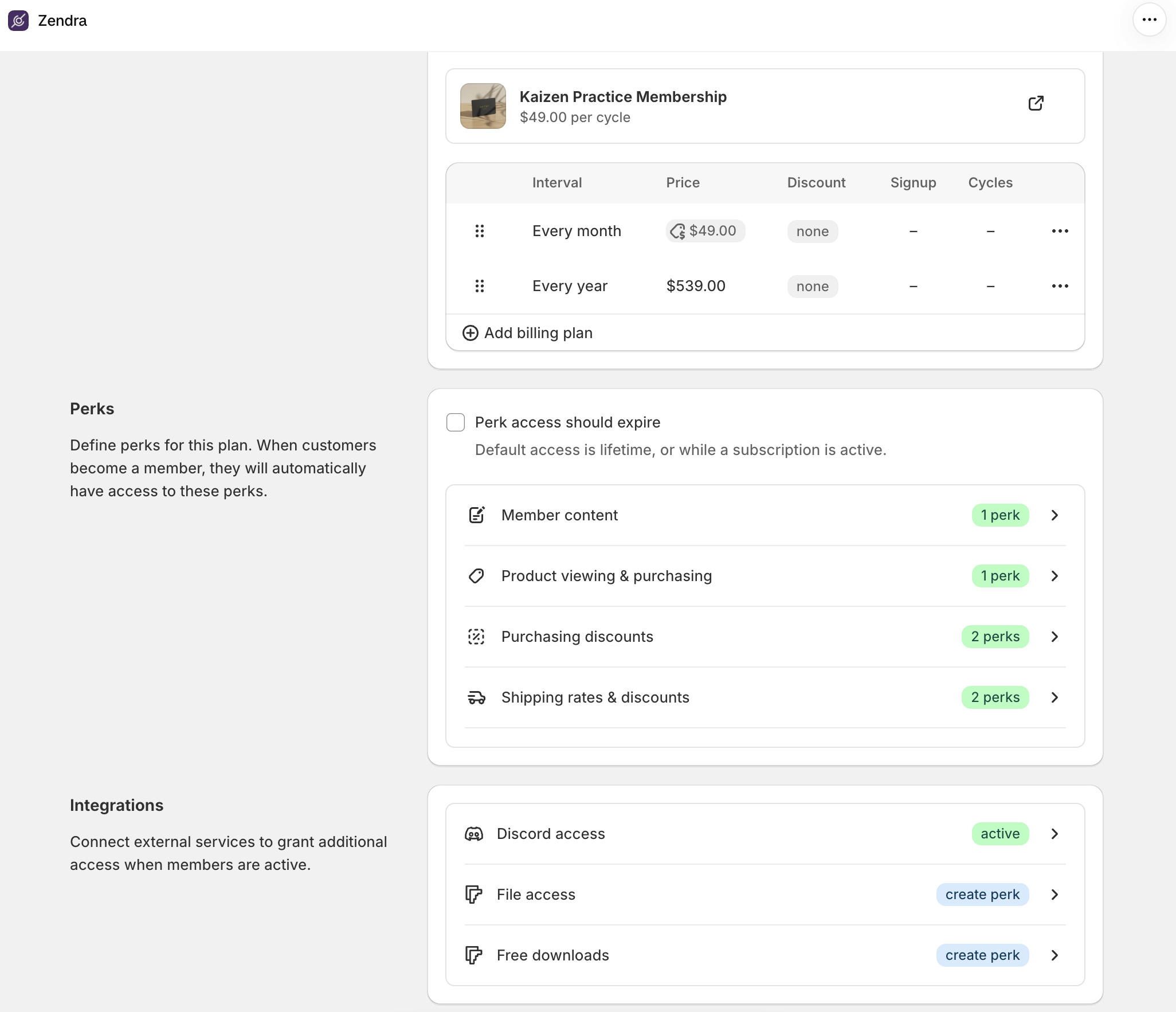This screenshot has width=1176, height=1012.
Task: Grab the Every month row drag handle
Action: 480,231
